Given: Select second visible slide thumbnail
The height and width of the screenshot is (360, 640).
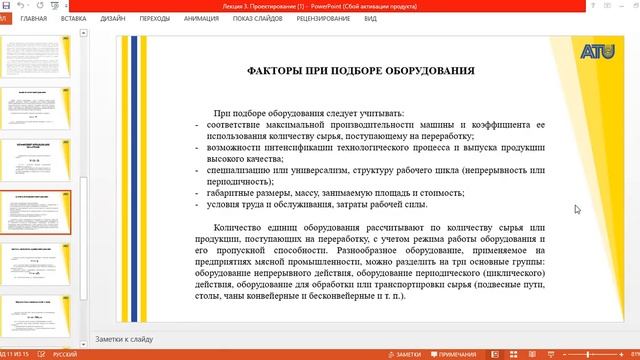Looking at the screenshot, I should pos(36,108).
